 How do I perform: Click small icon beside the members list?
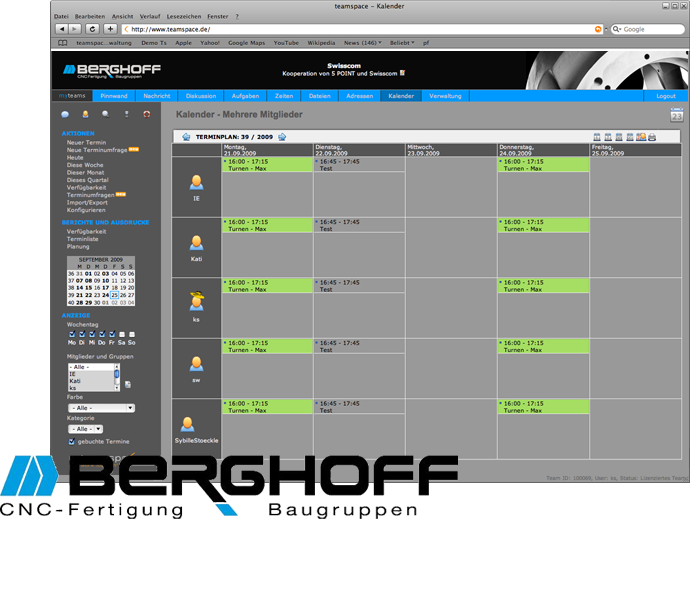pos(128,385)
